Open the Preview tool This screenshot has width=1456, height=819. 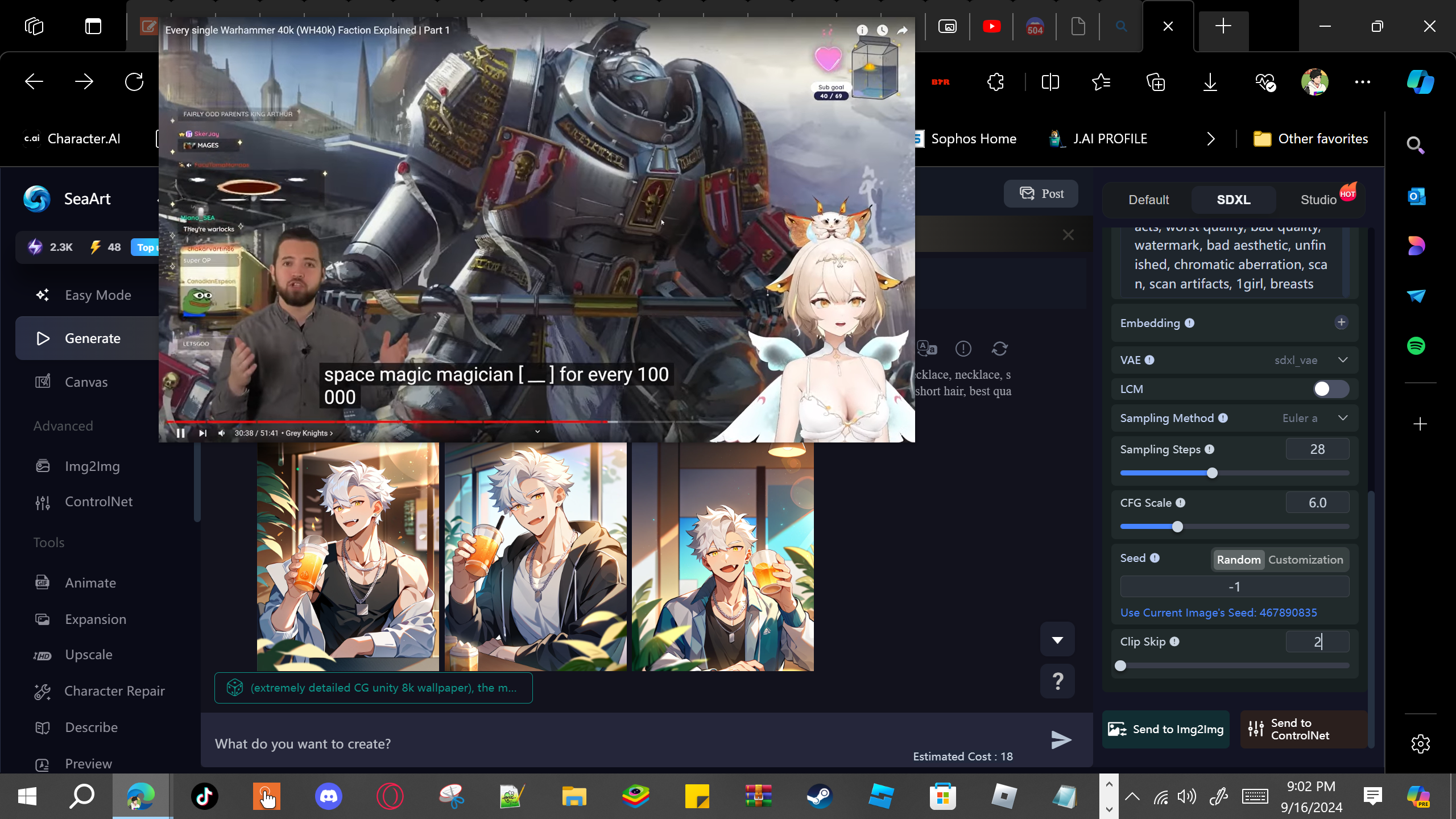coord(88,764)
